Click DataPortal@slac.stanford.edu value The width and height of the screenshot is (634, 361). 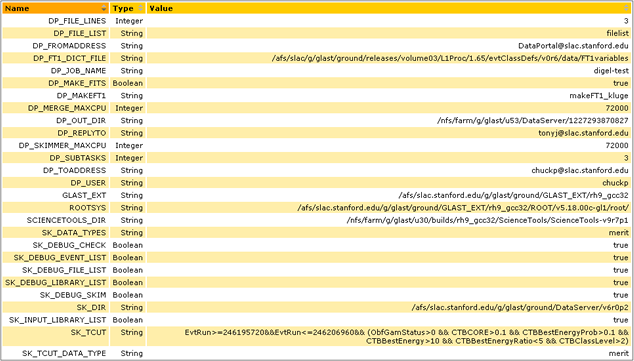[x=573, y=46]
